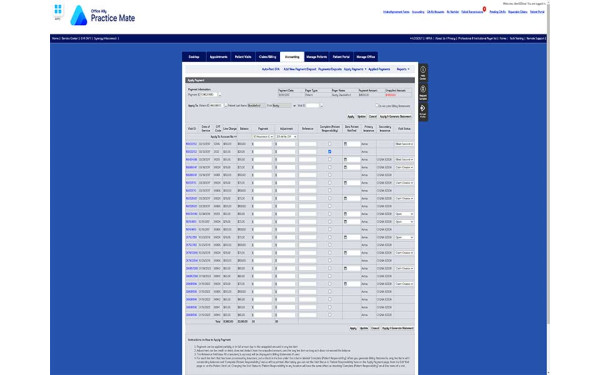Click the Add New Payment/Deposit link
This screenshot has width=600, height=375.
point(300,69)
